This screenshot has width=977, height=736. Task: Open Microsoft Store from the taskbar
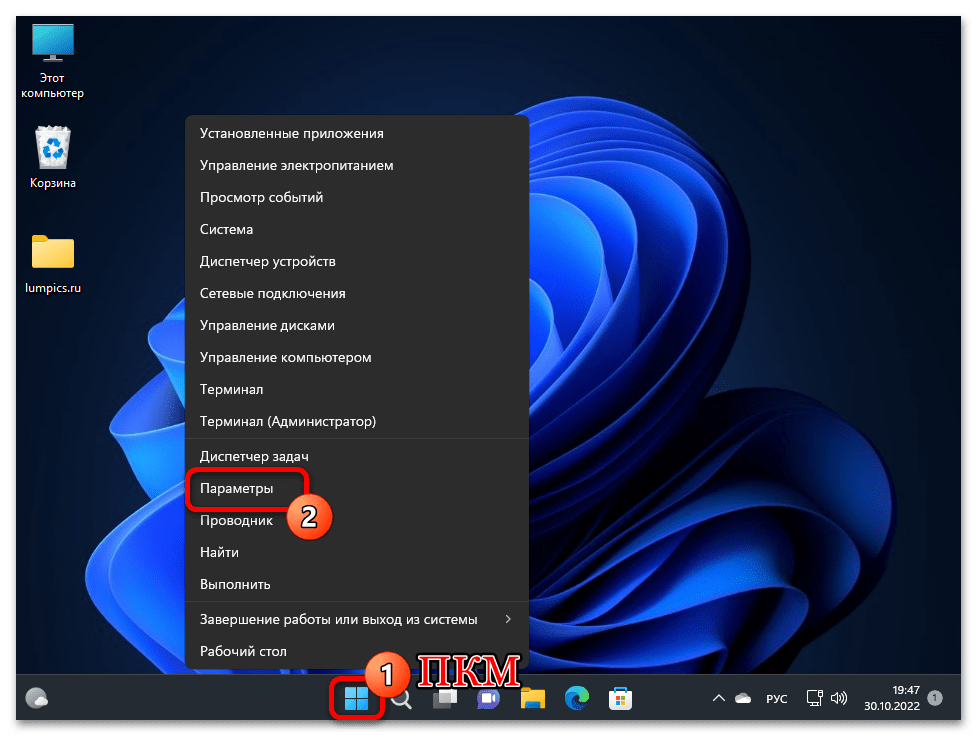tap(620, 698)
